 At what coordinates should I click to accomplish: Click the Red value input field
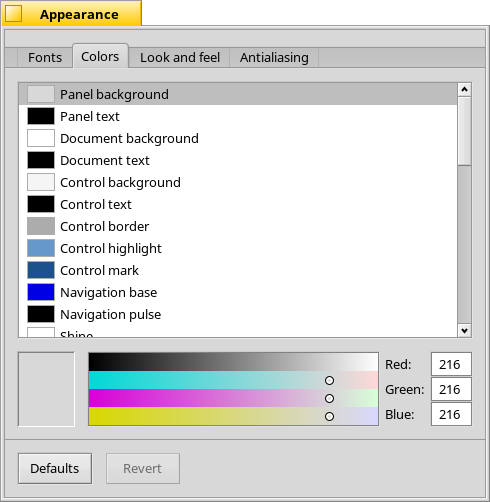pos(451,364)
